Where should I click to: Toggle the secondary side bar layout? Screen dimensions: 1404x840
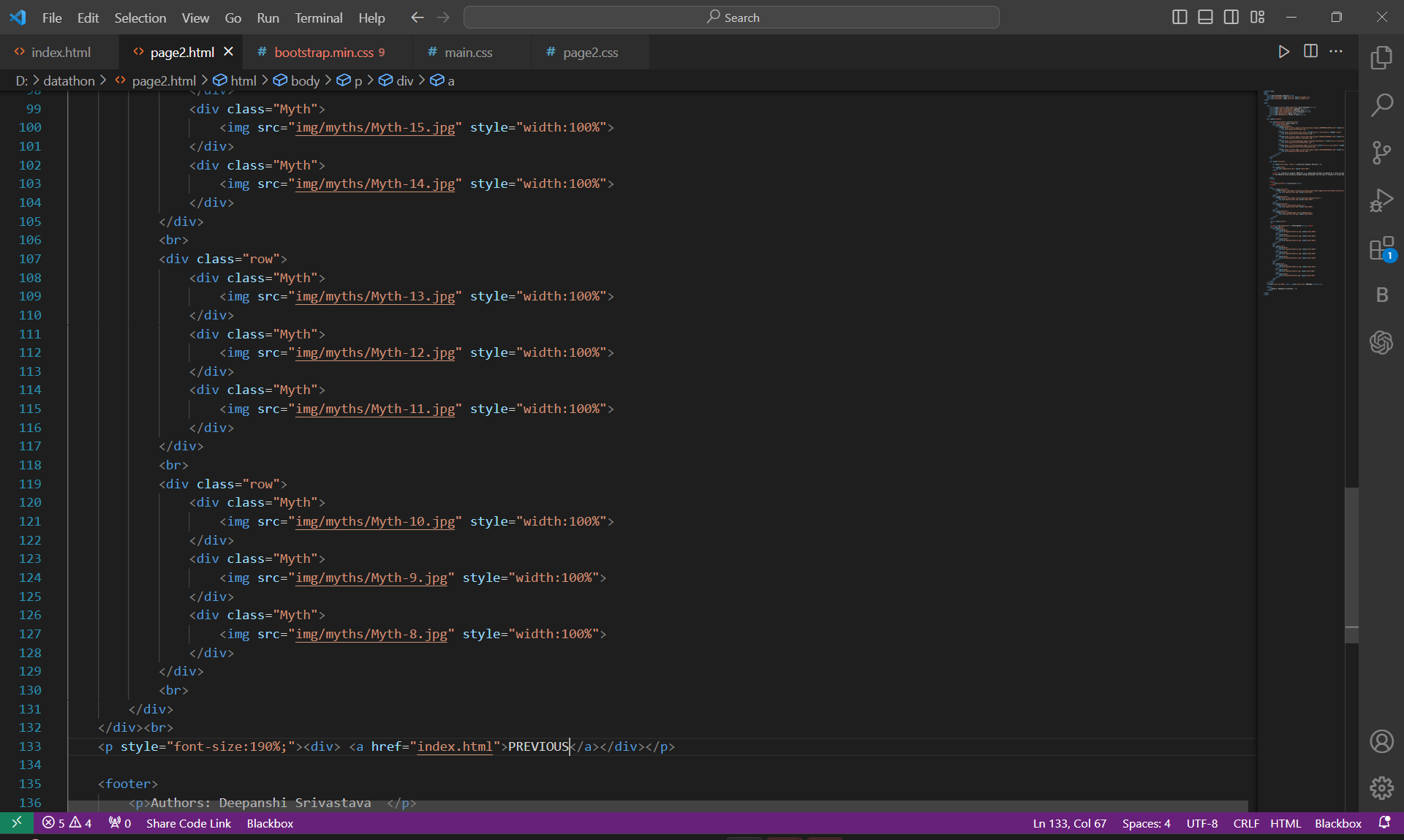[x=1231, y=17]
